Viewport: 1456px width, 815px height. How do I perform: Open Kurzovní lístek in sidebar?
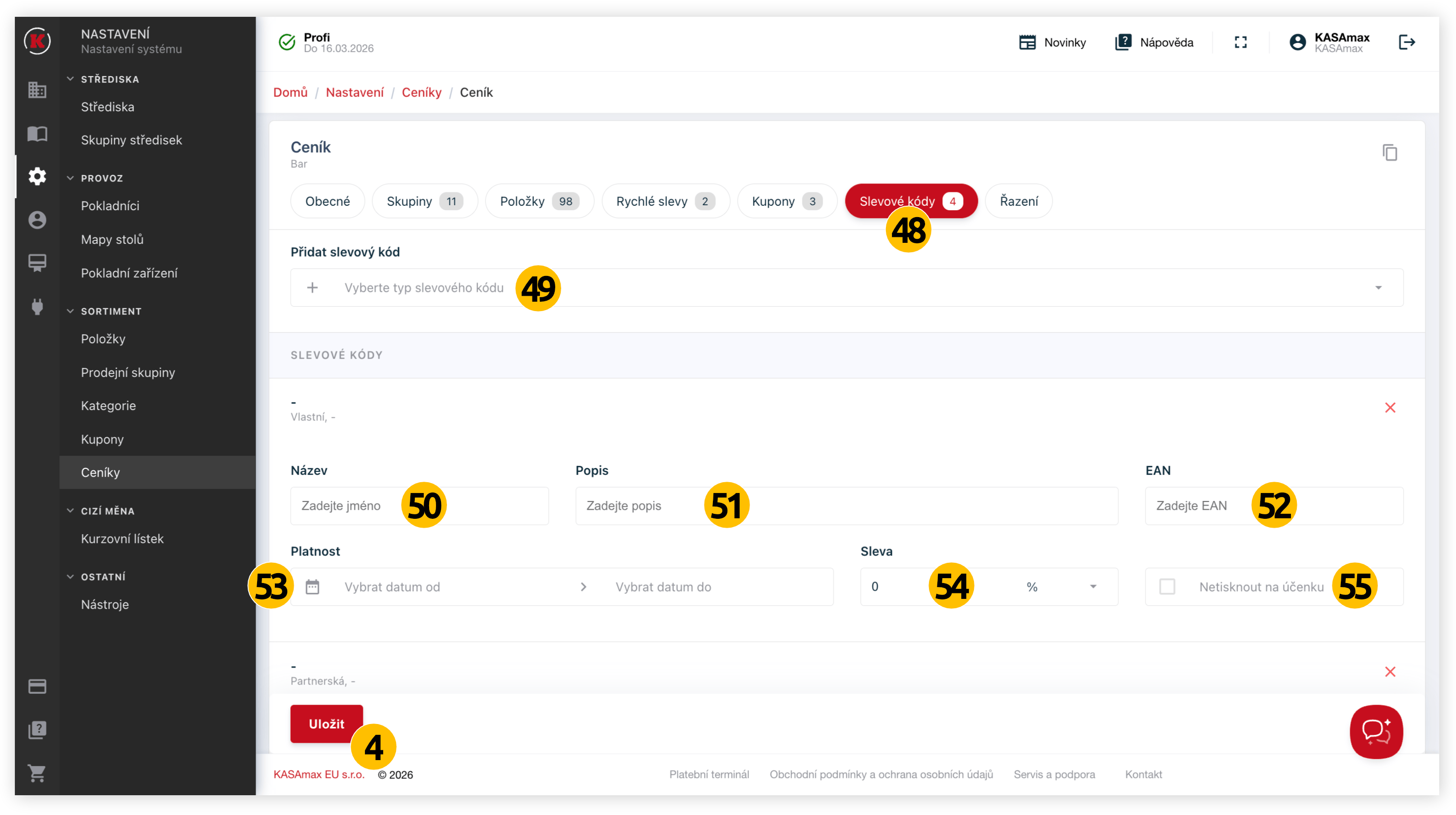pyautogui.click(x=122, y=539)
